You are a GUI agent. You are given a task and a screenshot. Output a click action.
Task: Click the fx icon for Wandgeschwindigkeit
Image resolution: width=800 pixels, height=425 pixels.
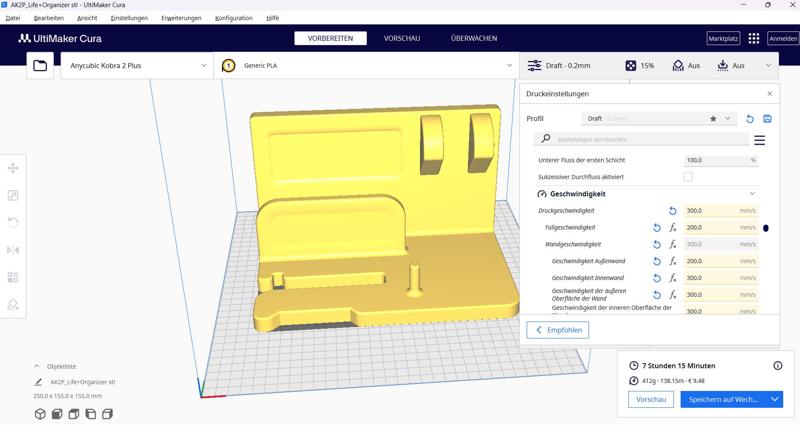coord(673,244)
